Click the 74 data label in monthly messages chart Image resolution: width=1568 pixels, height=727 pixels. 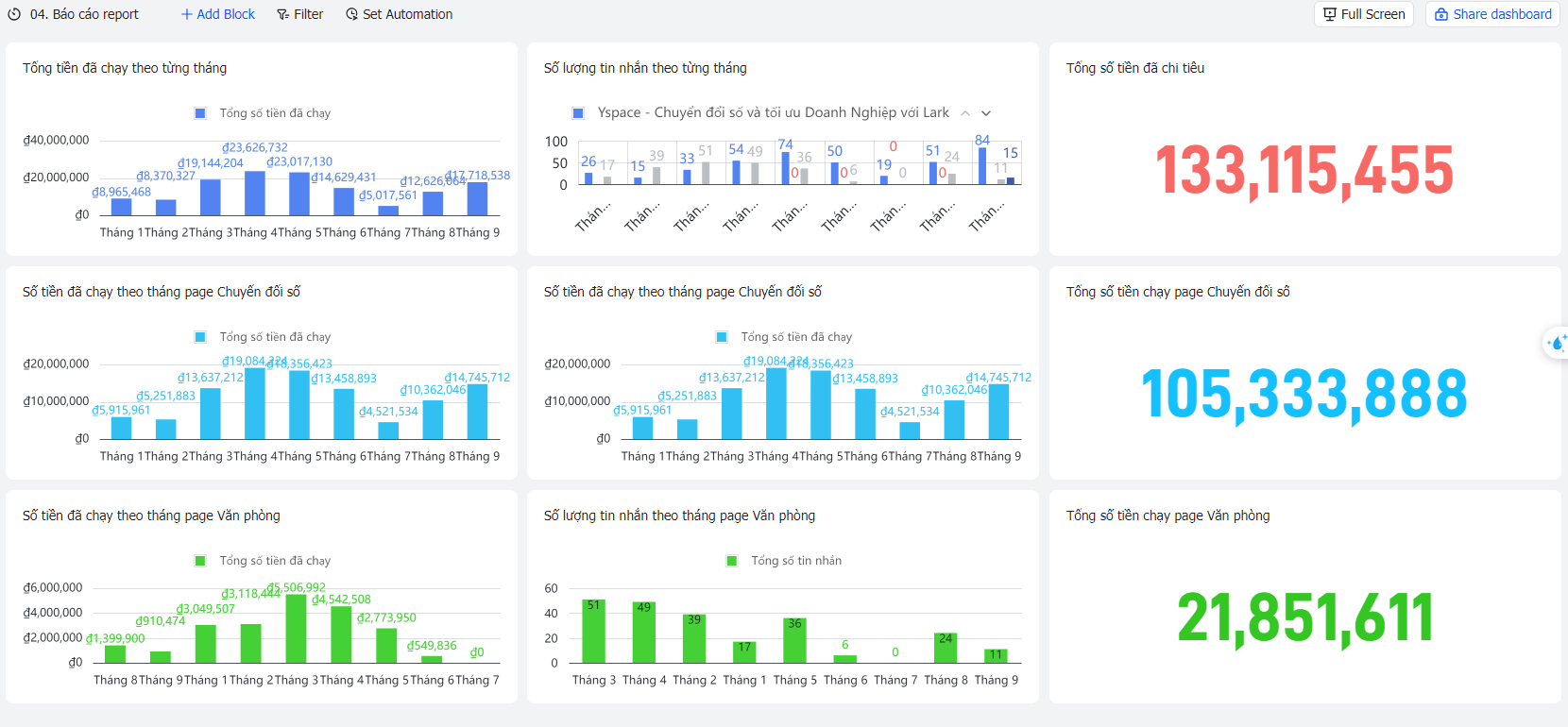(x=786, y=144)
